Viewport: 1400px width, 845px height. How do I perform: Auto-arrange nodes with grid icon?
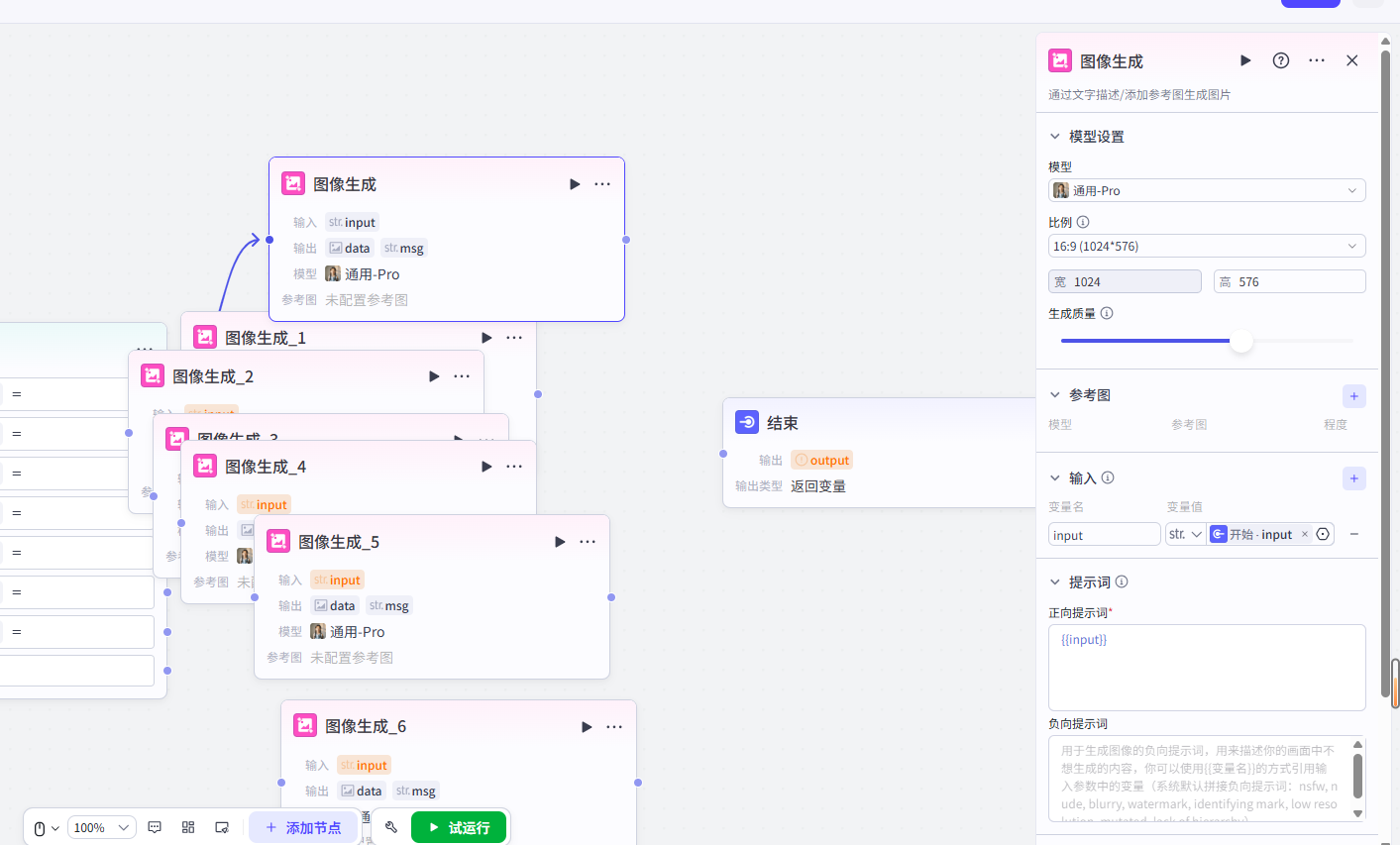pyautogui.click(x=188, y=827)
